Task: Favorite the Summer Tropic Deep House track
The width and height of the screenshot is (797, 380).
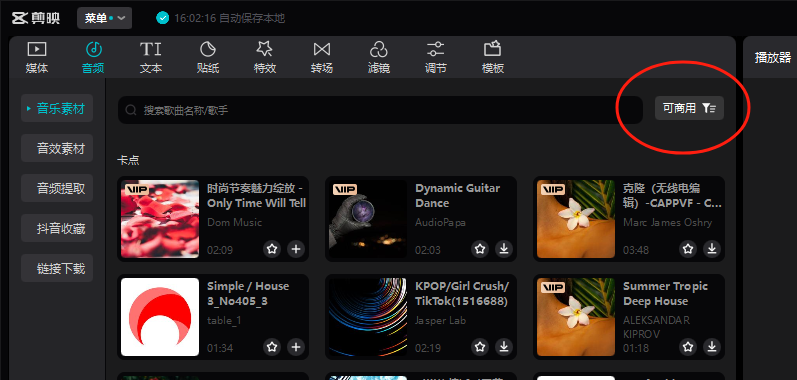Action: point(688,347)
